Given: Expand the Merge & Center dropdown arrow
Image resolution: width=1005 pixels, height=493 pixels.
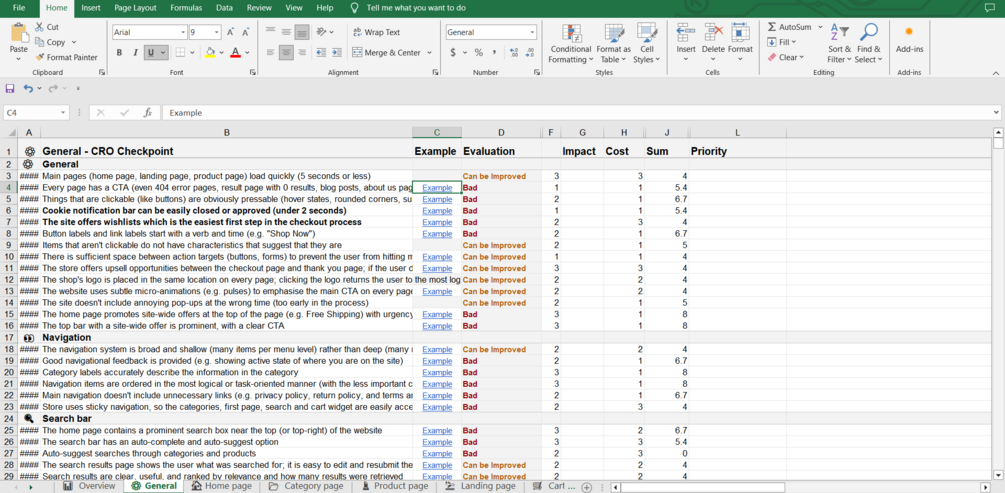Looking at the screenshot, I should [429, 53].
